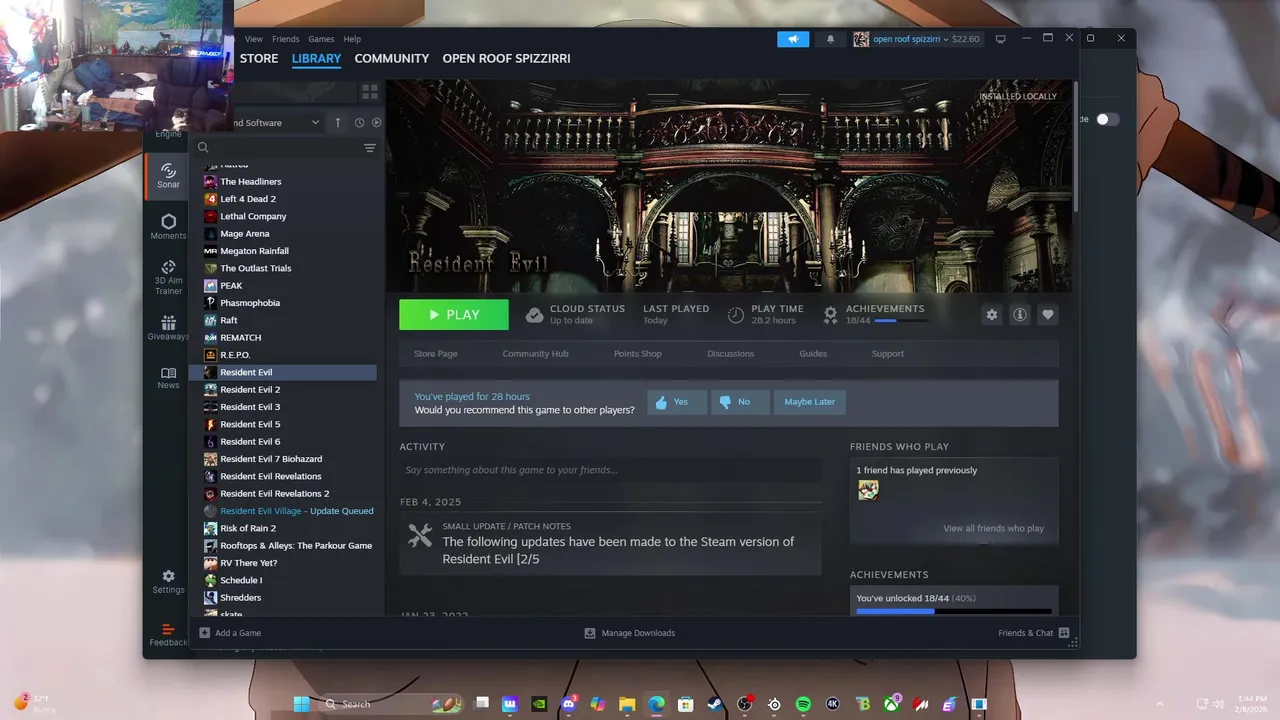Screen dimensions: 1280x720
Task: Open game settings gear for Resident Evil
Action: (x=992, y=314)
